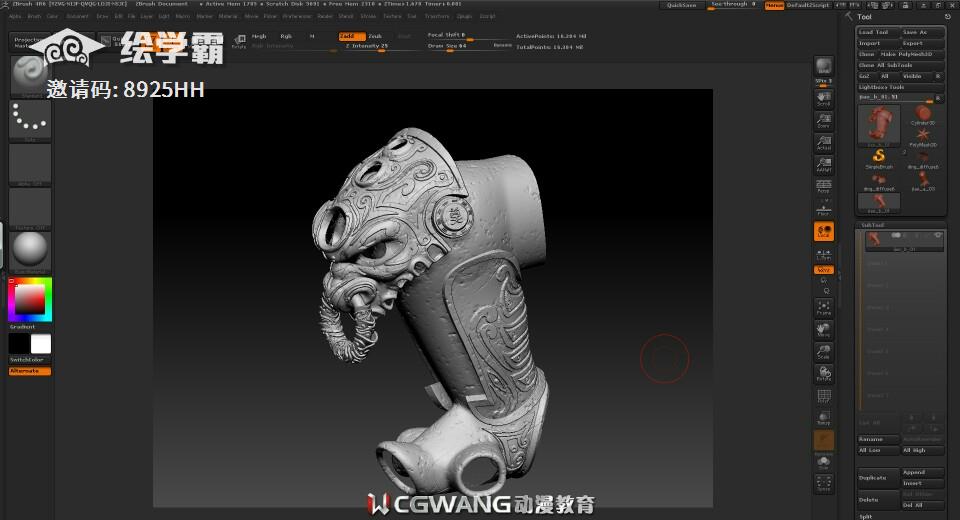The height and width of the screenshot is (520, 960).
Task: Click the Load Tool button
Action: pyautogui.click(x=878, y=32)
